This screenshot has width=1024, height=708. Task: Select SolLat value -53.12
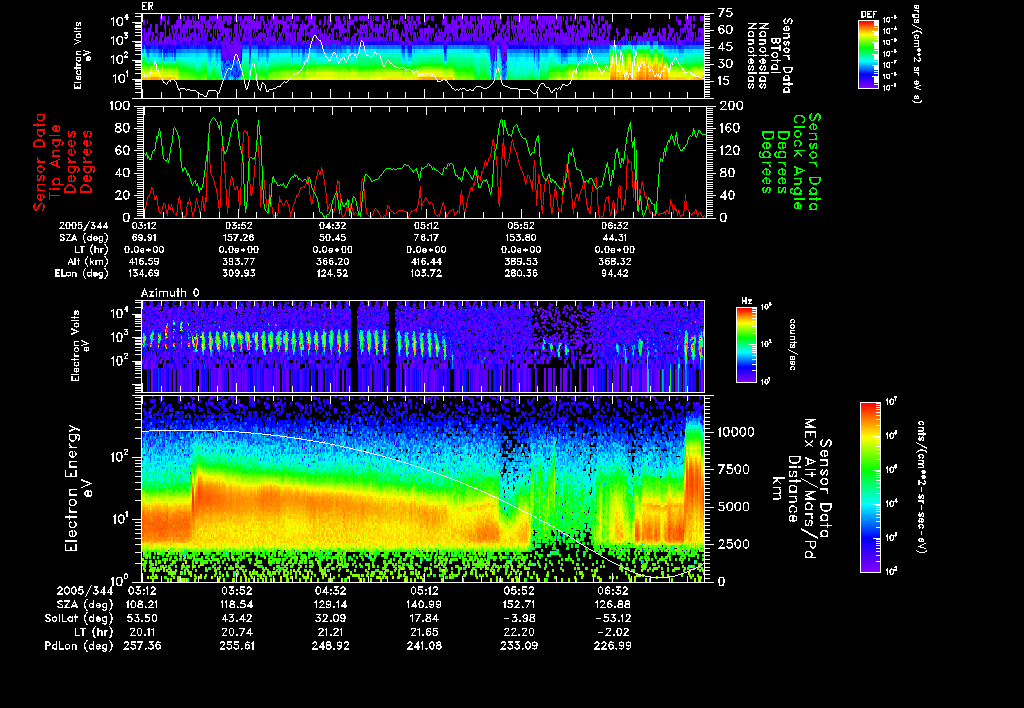(612, 618)
